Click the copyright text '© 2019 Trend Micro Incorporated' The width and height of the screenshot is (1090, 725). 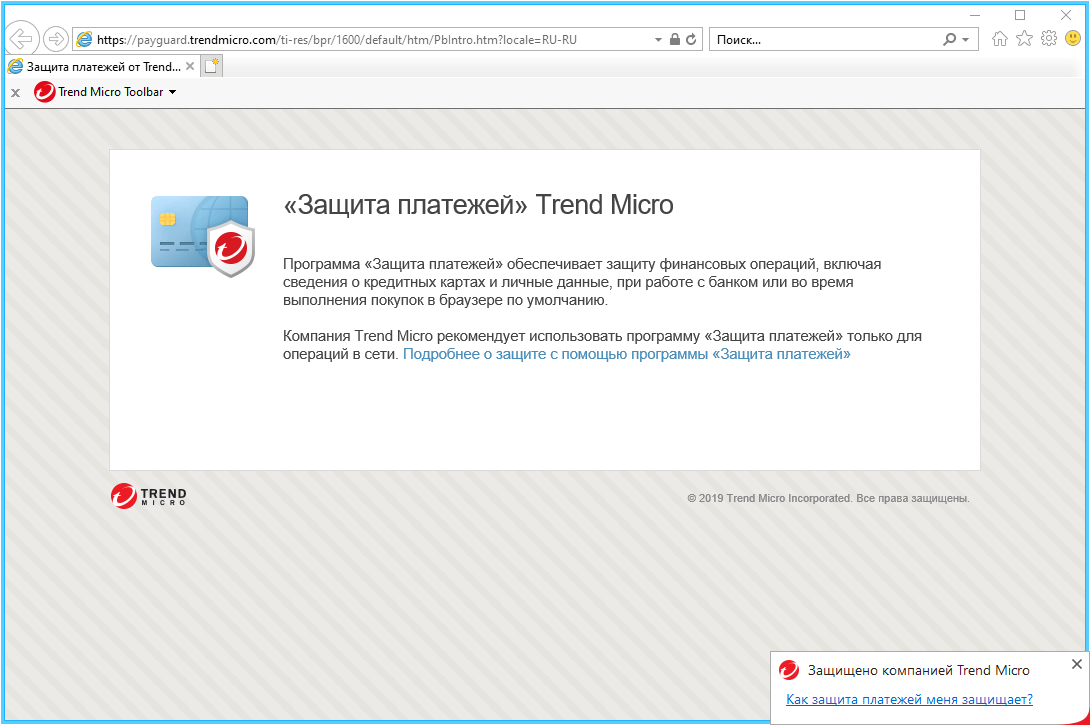pyautogui.click(x=769, y=498)
